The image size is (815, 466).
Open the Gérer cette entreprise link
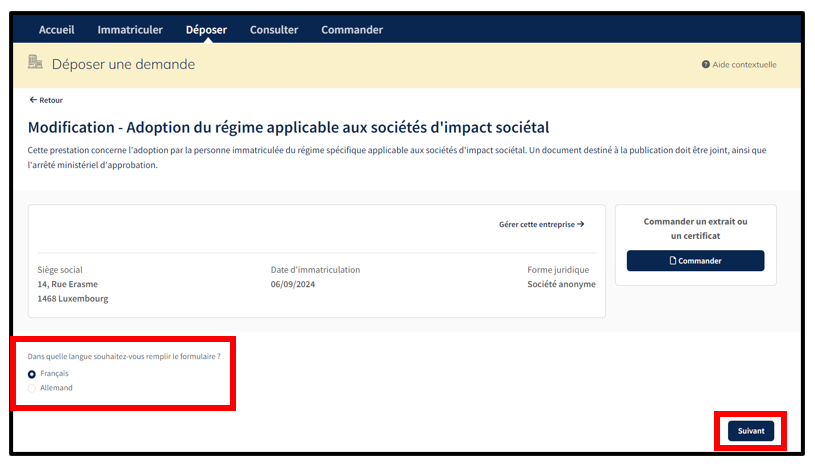coord(537,225)
